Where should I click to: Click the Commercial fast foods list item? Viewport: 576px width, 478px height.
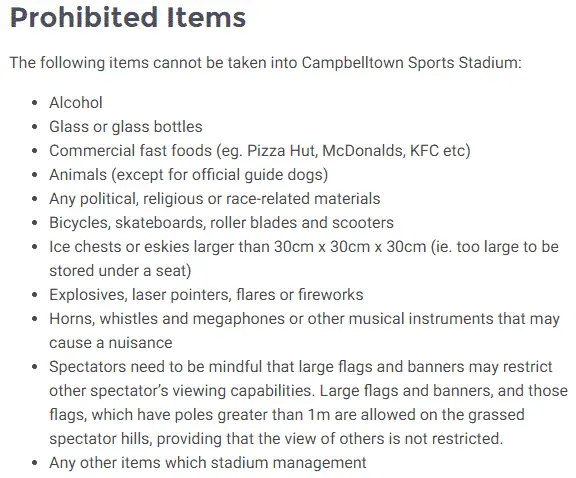tap(260, 151)
